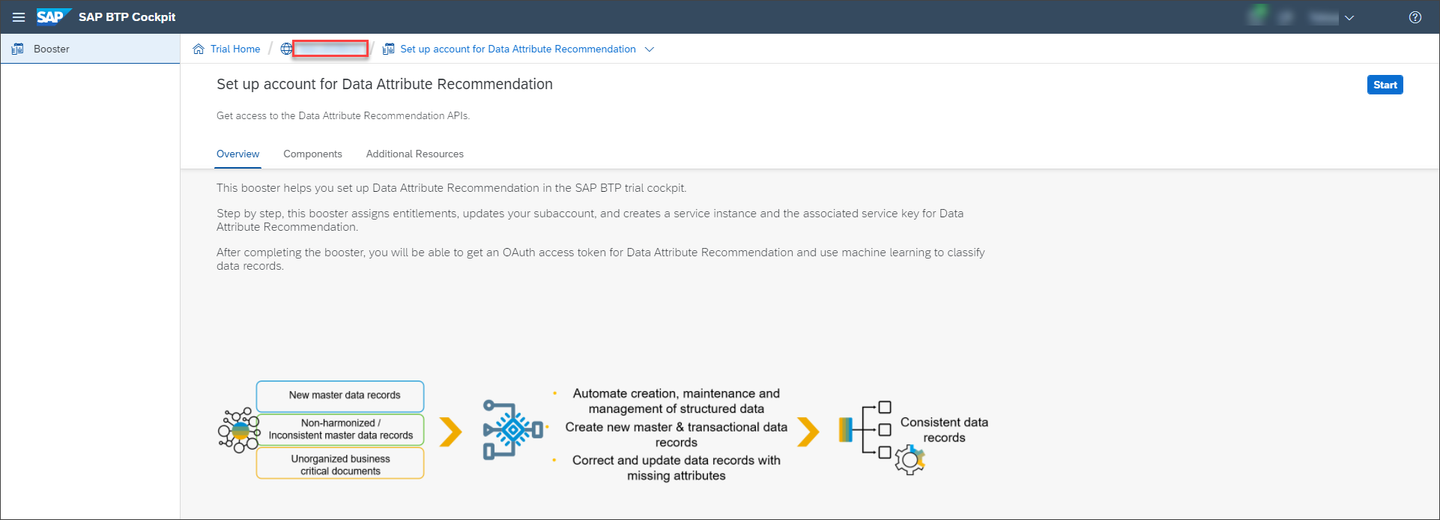Open the Additional Resources tab

click(x=415, y=154)
